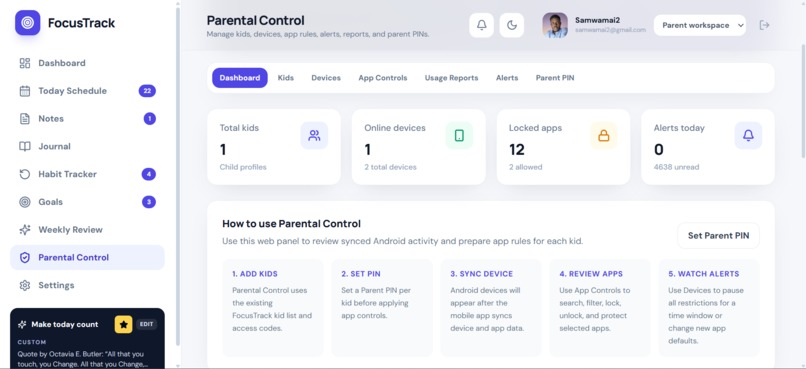Viewport: 806px width, 369px height.
Task: Click the 2 allowed text
Action: click(525, 167)
